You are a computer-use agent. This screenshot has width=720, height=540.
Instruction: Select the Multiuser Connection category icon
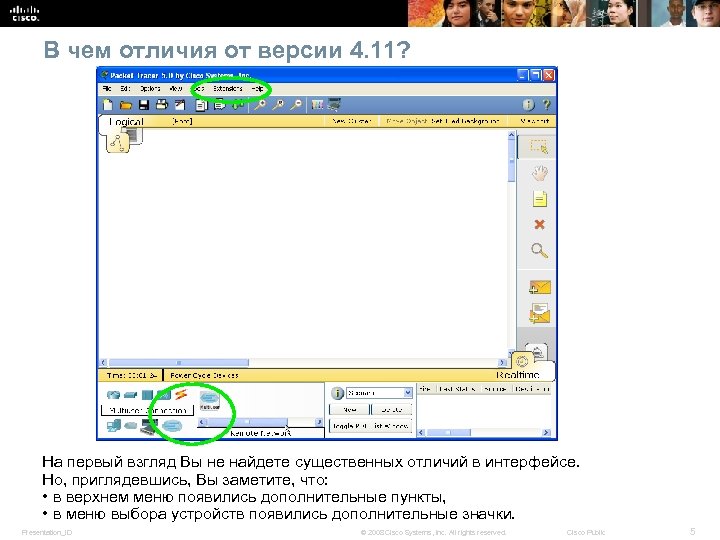point(172,426)
